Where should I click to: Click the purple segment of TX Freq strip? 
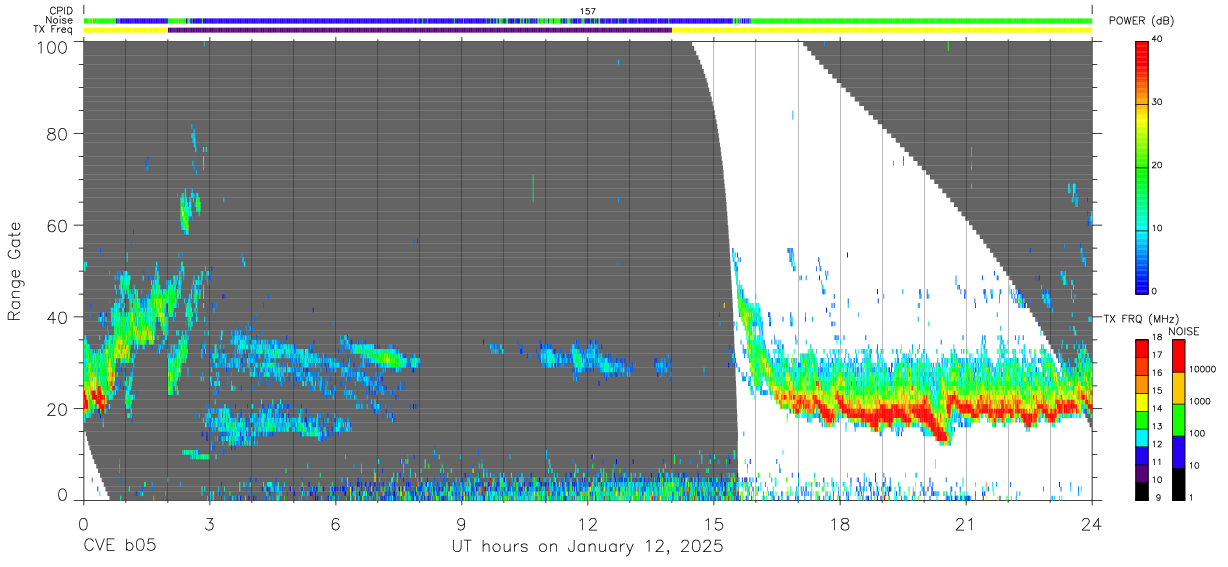tap(420, 30)
